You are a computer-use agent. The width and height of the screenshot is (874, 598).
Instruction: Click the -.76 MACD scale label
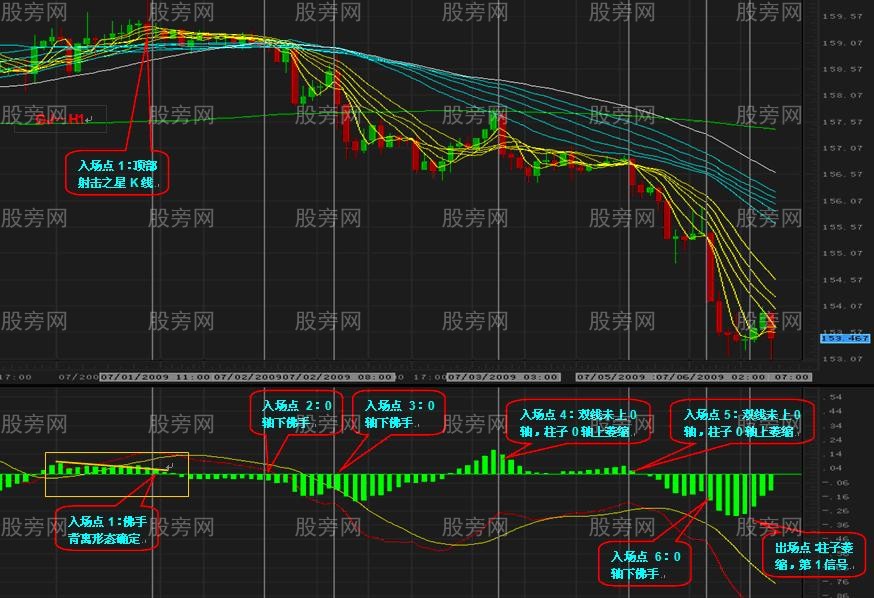click(835, 582)
